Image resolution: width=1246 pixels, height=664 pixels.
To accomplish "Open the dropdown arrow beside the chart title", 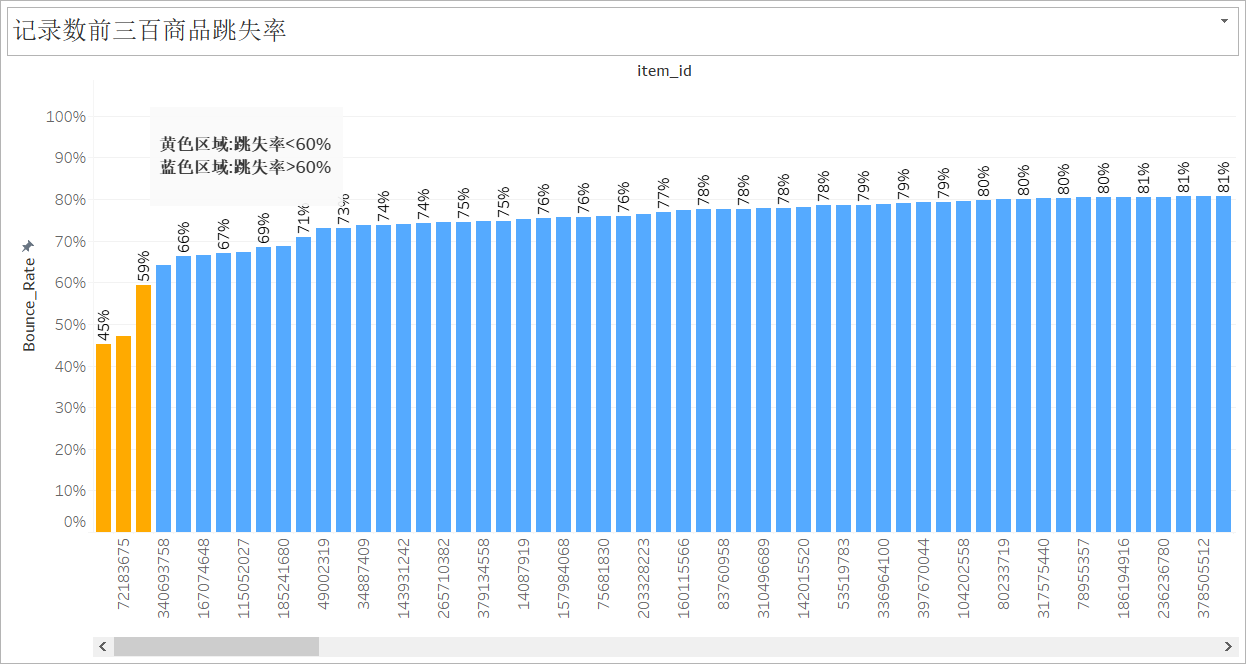I will 1225,21.
